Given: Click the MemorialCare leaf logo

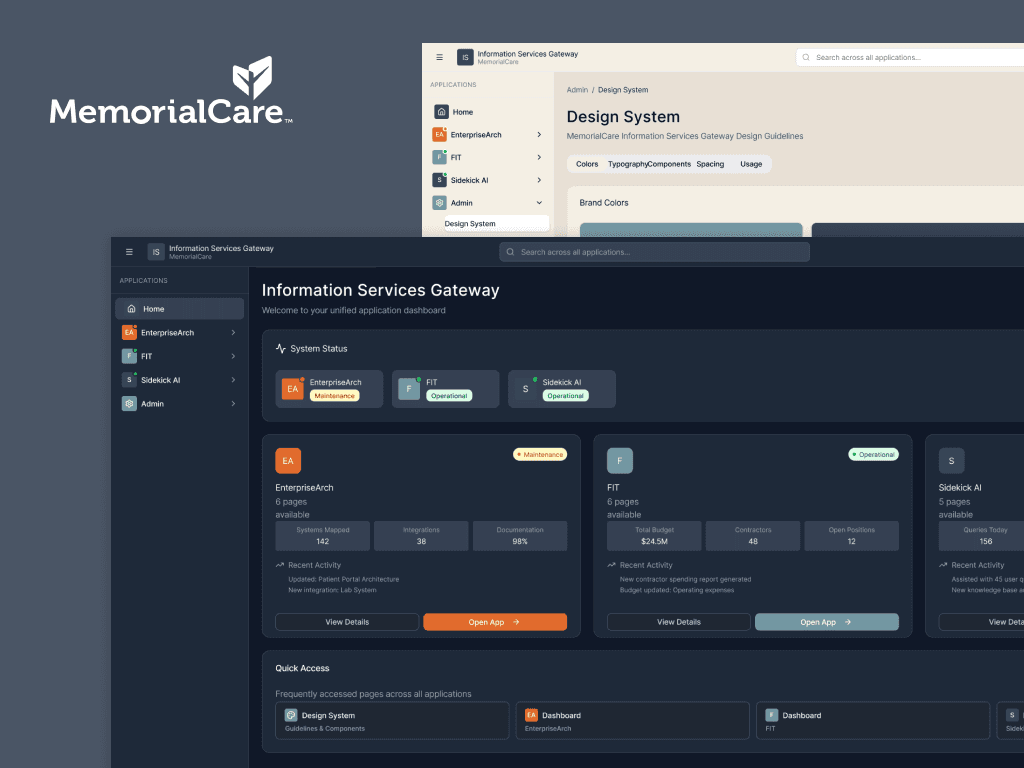Looking at the screenshot, I should point(253,77).
